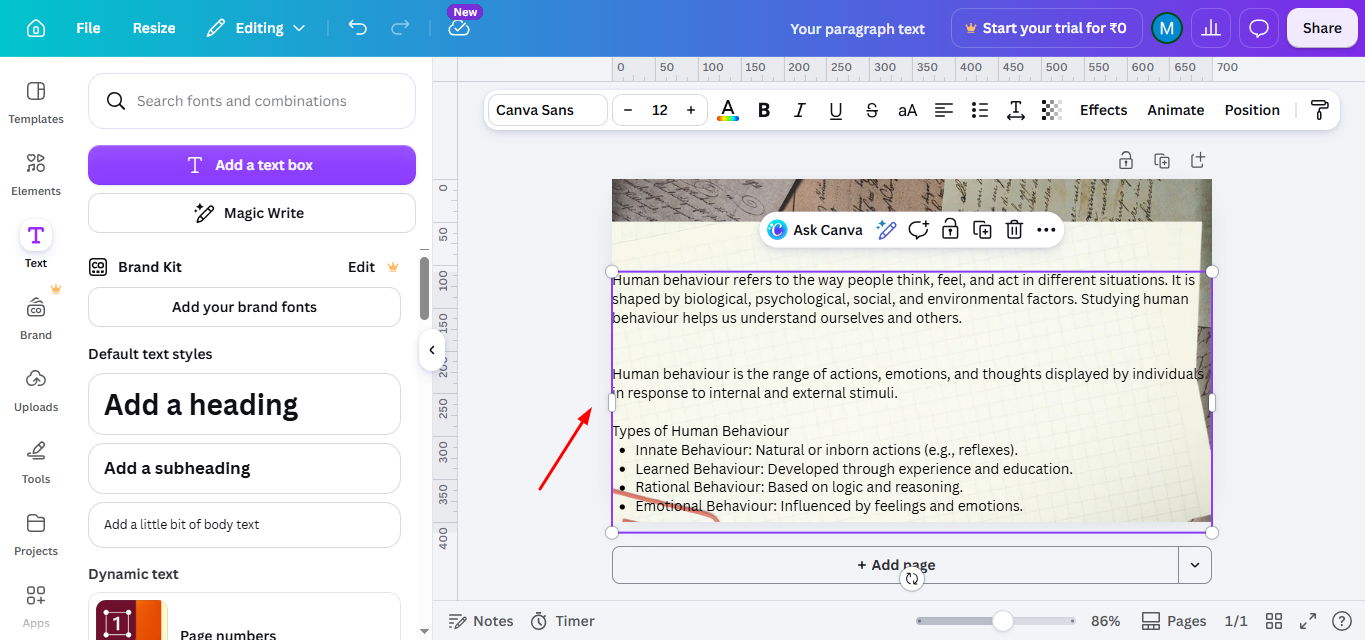Click the Search fonts and combinations field

pos(252,101)
